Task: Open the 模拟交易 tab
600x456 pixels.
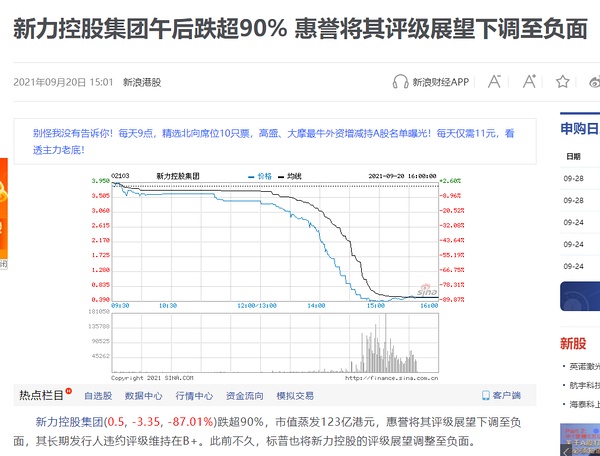Action: [x=294, y=396]
